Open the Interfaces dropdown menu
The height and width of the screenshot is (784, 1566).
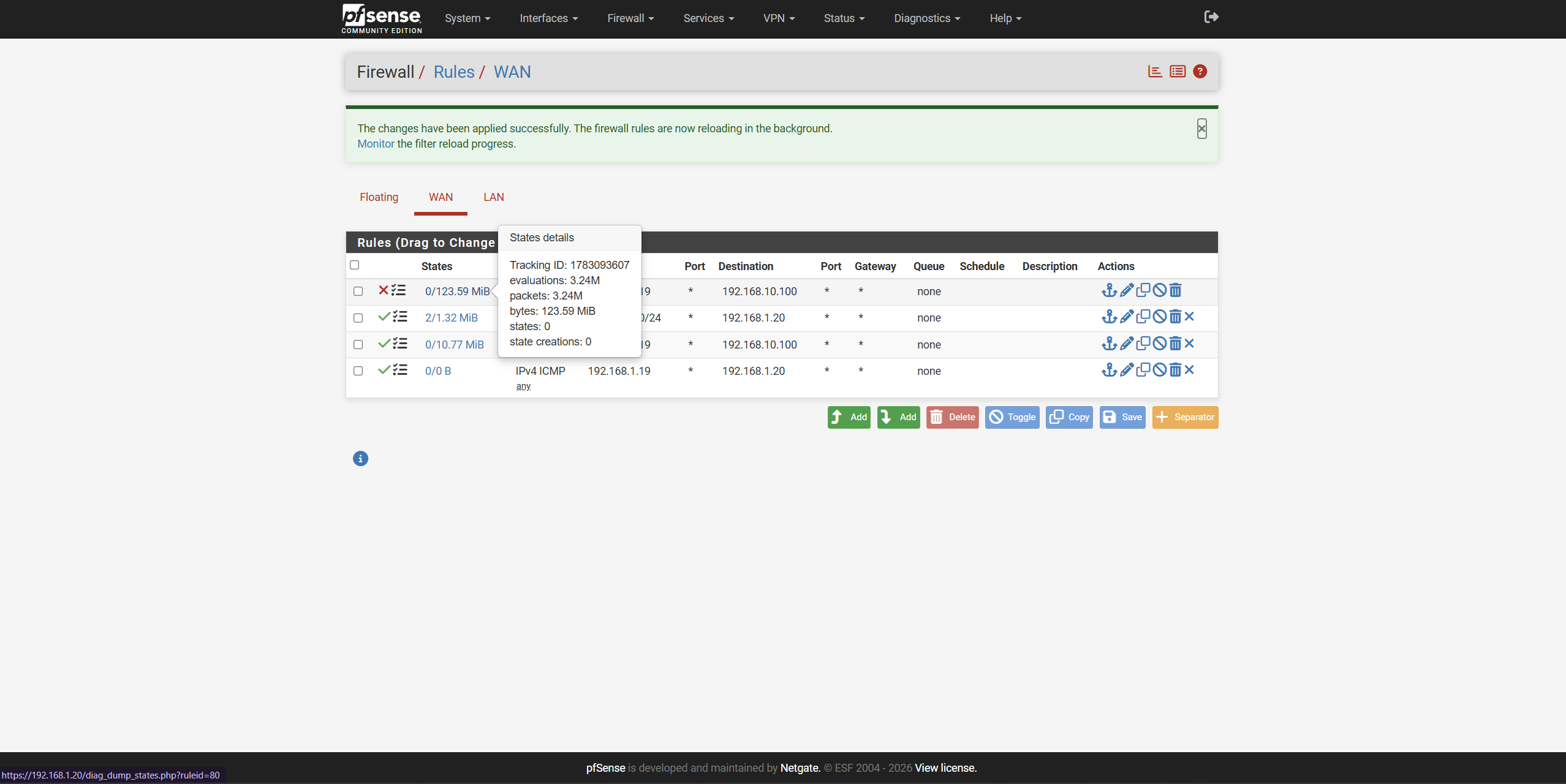coord(549,18)
